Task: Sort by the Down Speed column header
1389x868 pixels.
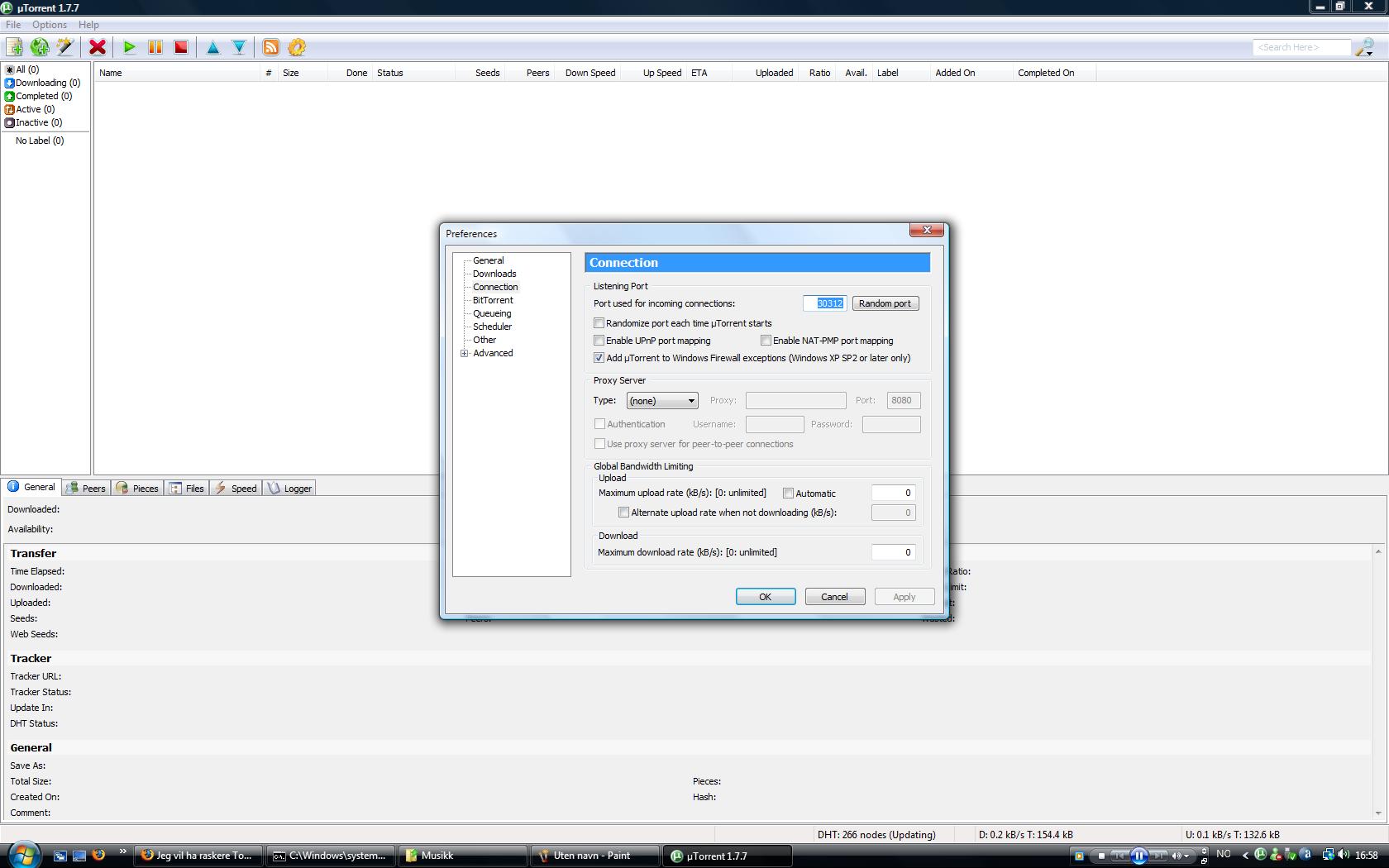Action: (590, 73)
